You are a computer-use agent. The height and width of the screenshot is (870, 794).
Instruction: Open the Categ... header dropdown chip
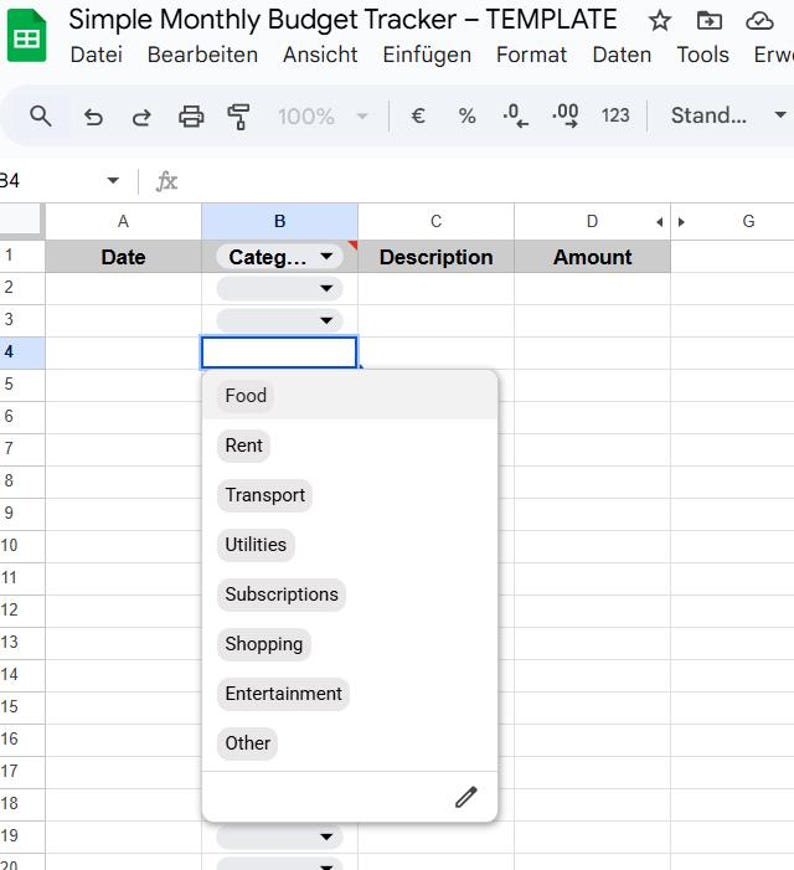[279, 257]
